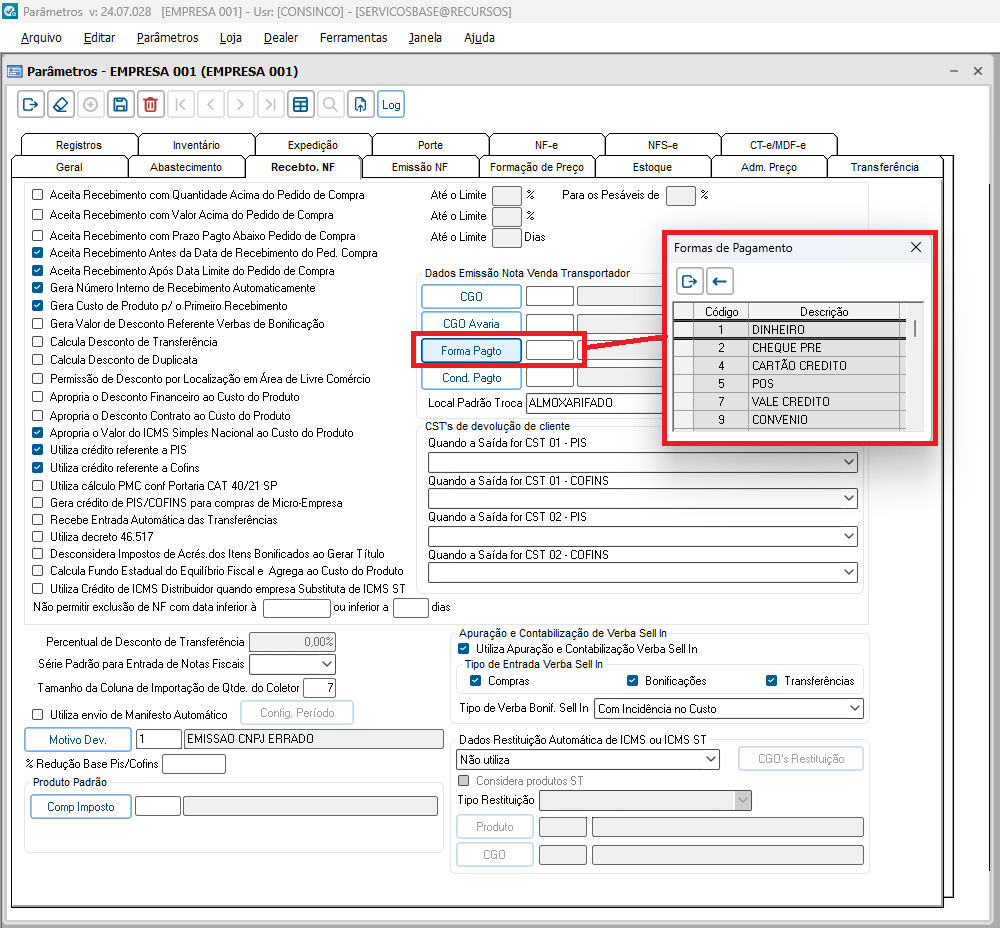
Task: Go to last record navigation icon
Action: tap(270, 105)
